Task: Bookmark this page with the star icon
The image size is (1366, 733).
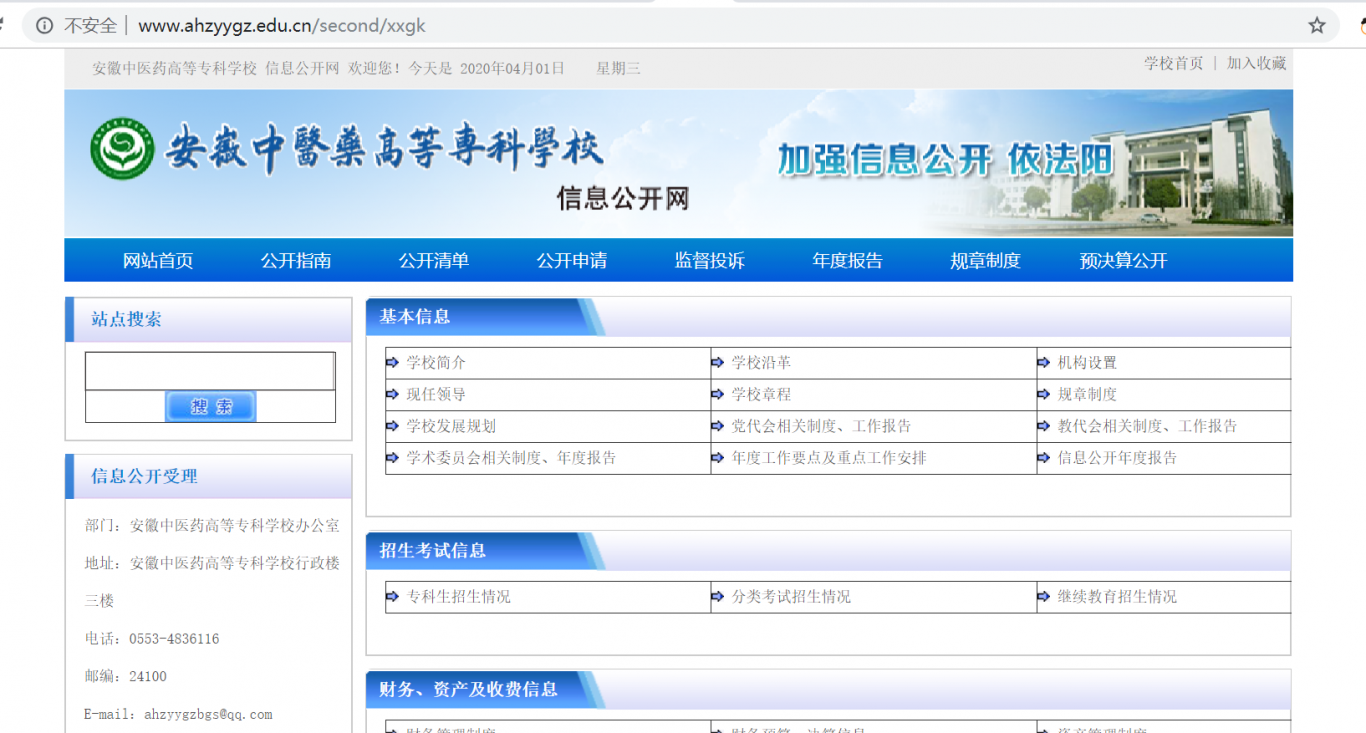Action: pyautogui.click(x=1317, y=26)
